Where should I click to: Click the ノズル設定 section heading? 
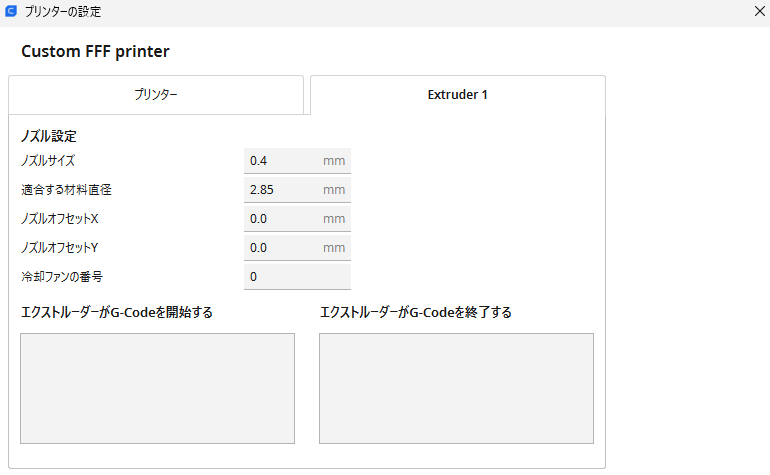(x=49, y=135)
